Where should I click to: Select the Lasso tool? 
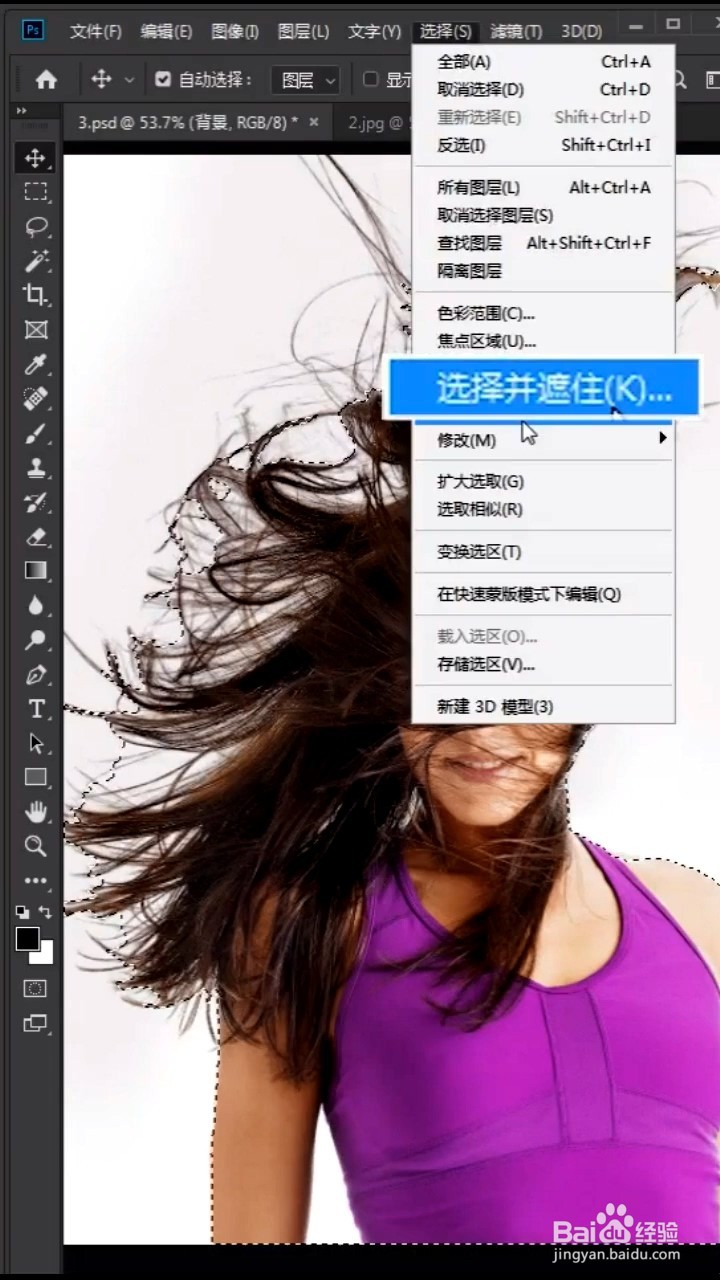point(36,226)
